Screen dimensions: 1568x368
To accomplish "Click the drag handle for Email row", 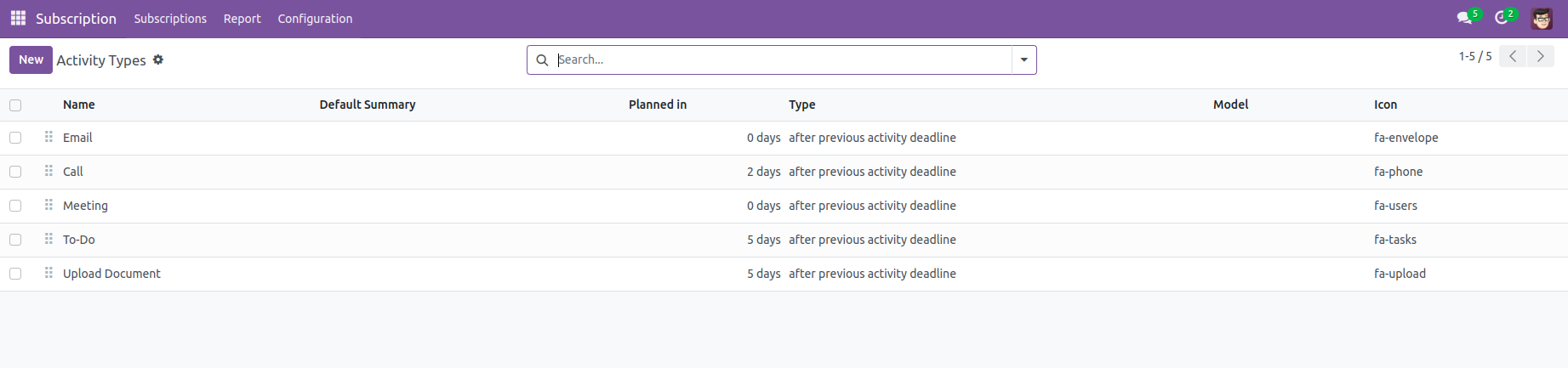I will [48, 137].
